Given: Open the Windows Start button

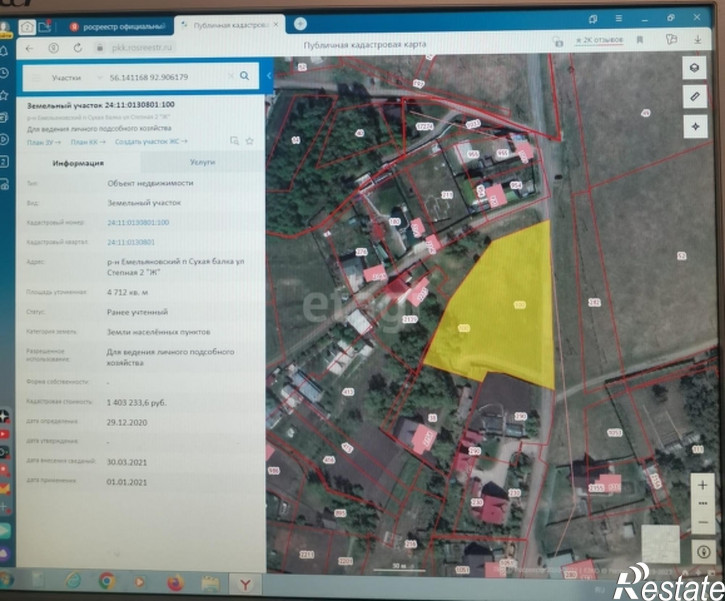Looking at the screenshot, I should [x=6, y=579].
